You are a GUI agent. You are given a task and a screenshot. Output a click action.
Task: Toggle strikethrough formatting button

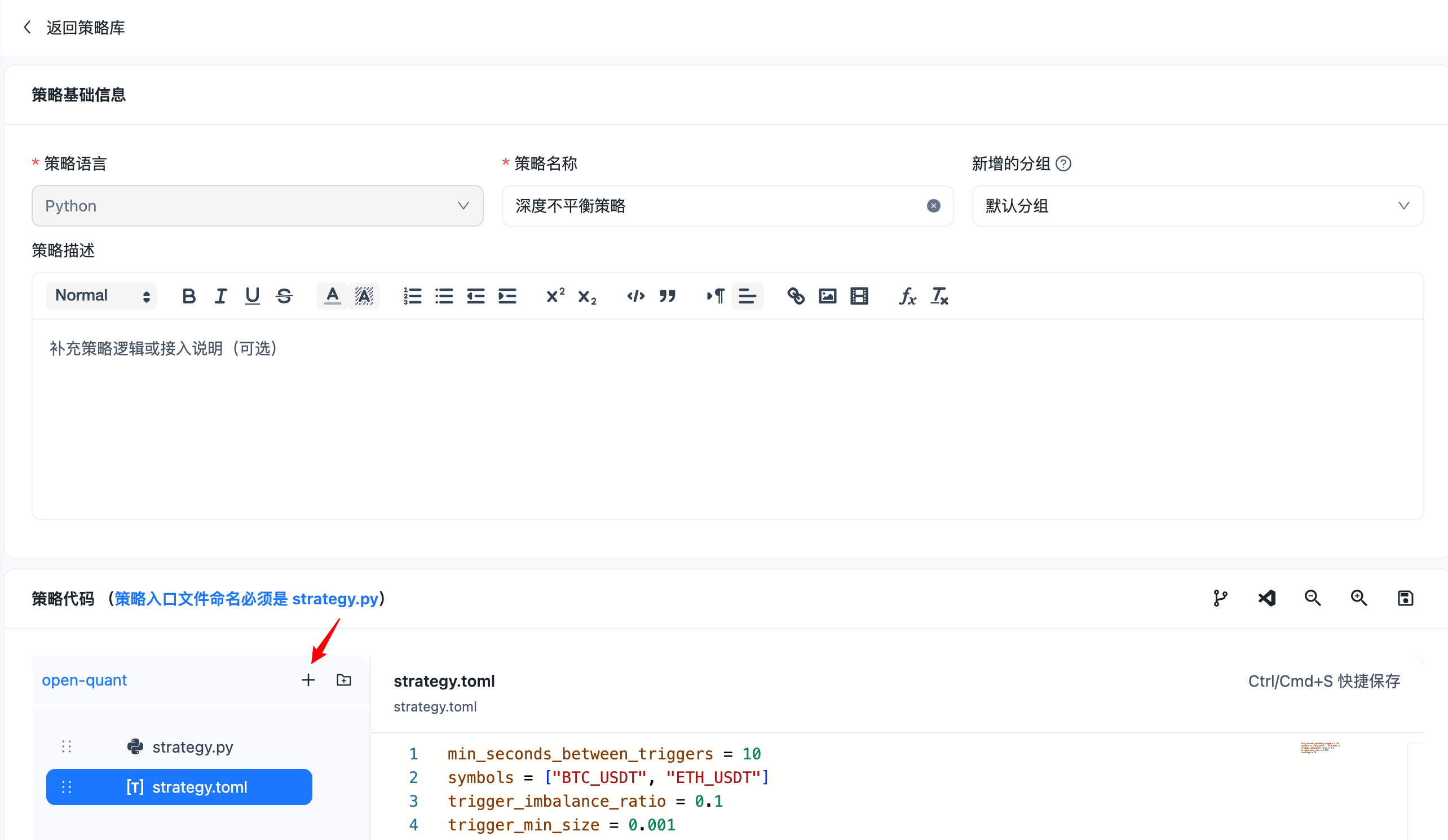click(284, 296)
